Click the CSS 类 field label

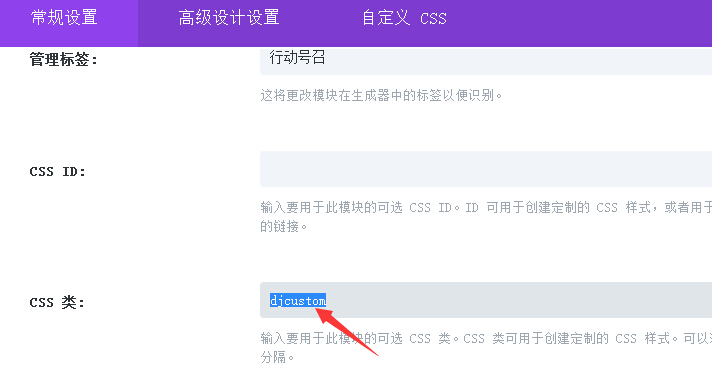(x=57, y=302)
